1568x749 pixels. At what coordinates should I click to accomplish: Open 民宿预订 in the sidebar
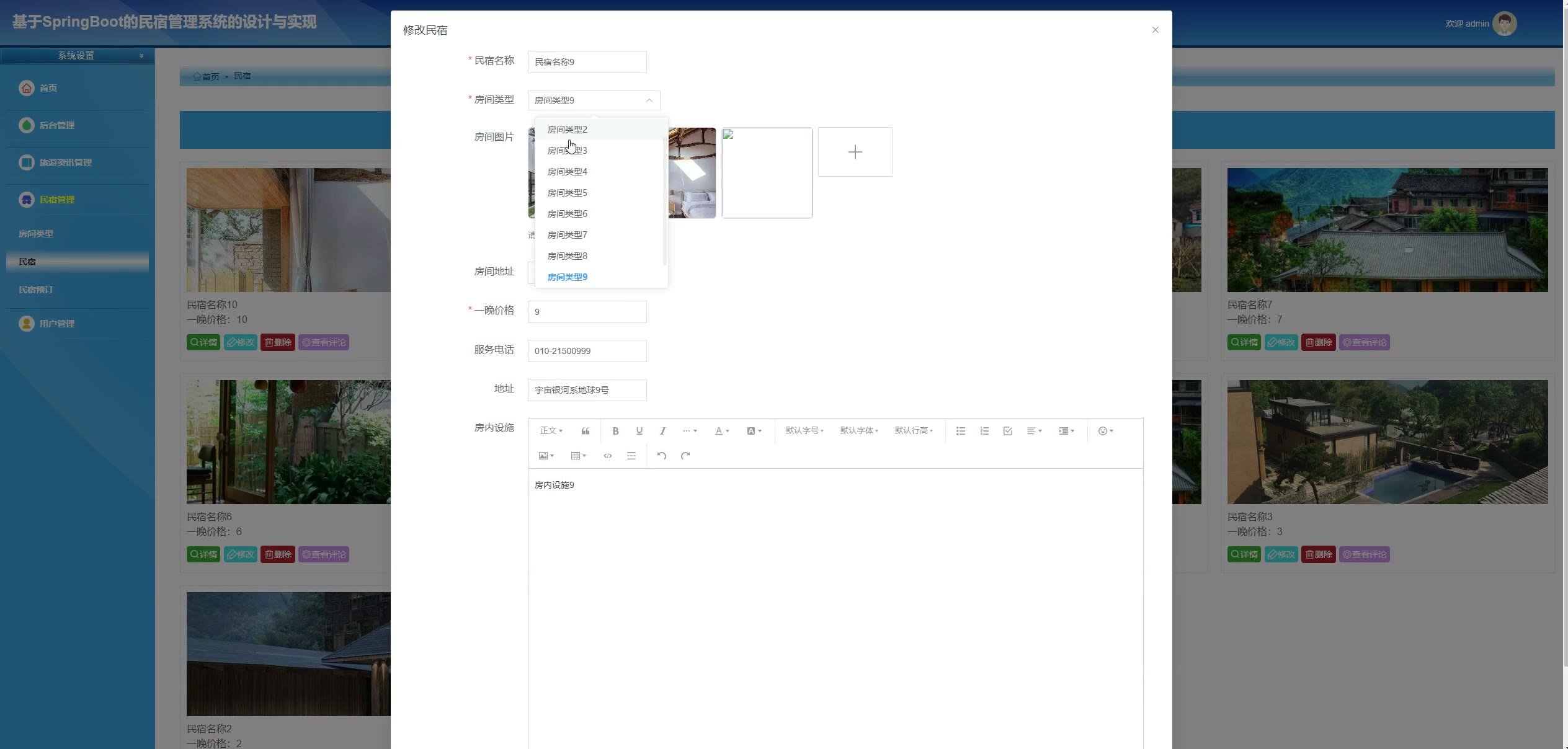tap(36, 290)
